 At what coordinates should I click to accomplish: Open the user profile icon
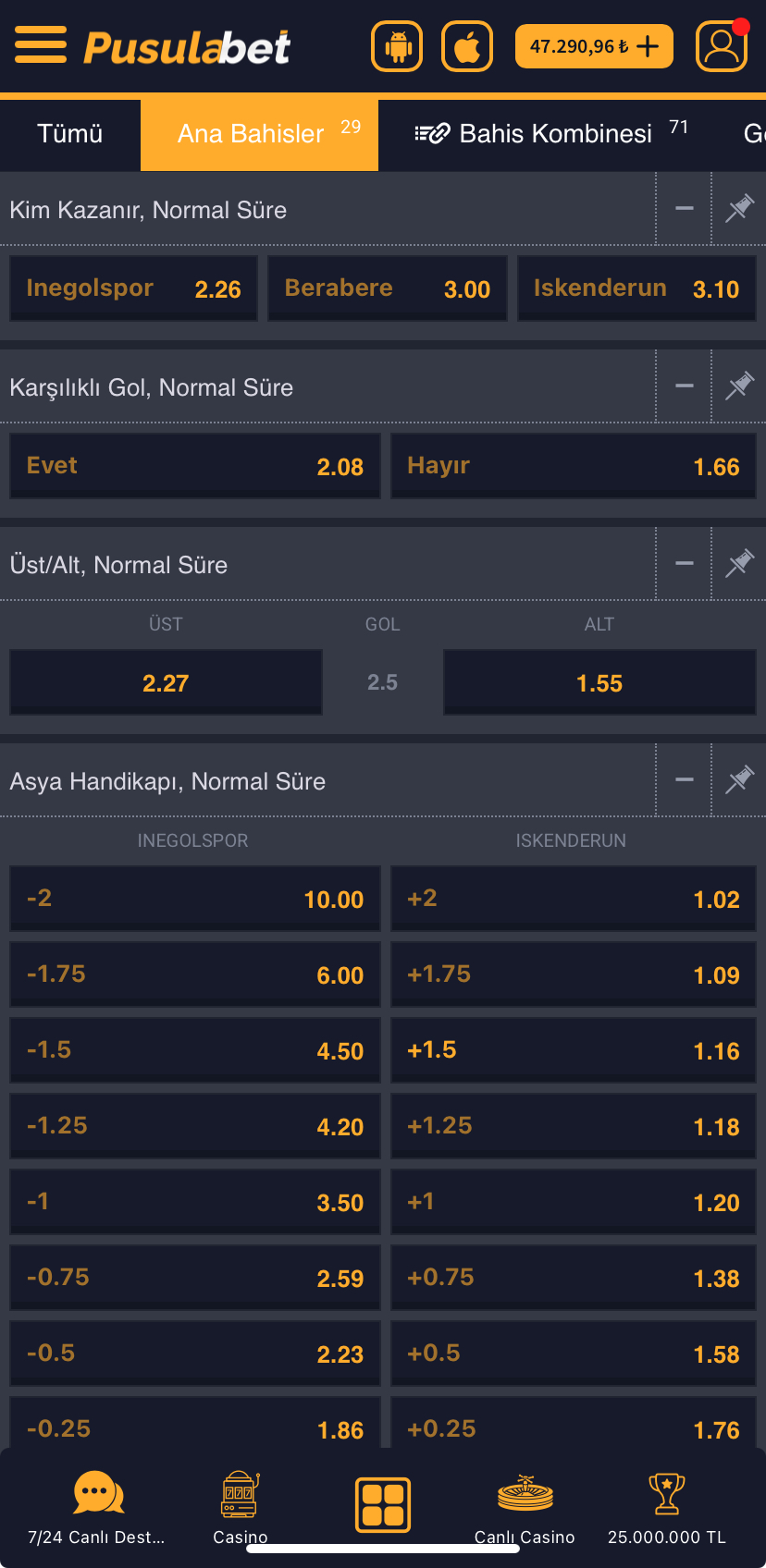pos(721,46)
